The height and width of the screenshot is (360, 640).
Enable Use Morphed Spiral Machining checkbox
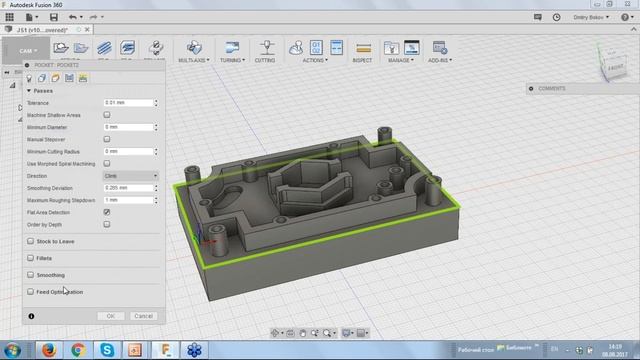point(107,163)
